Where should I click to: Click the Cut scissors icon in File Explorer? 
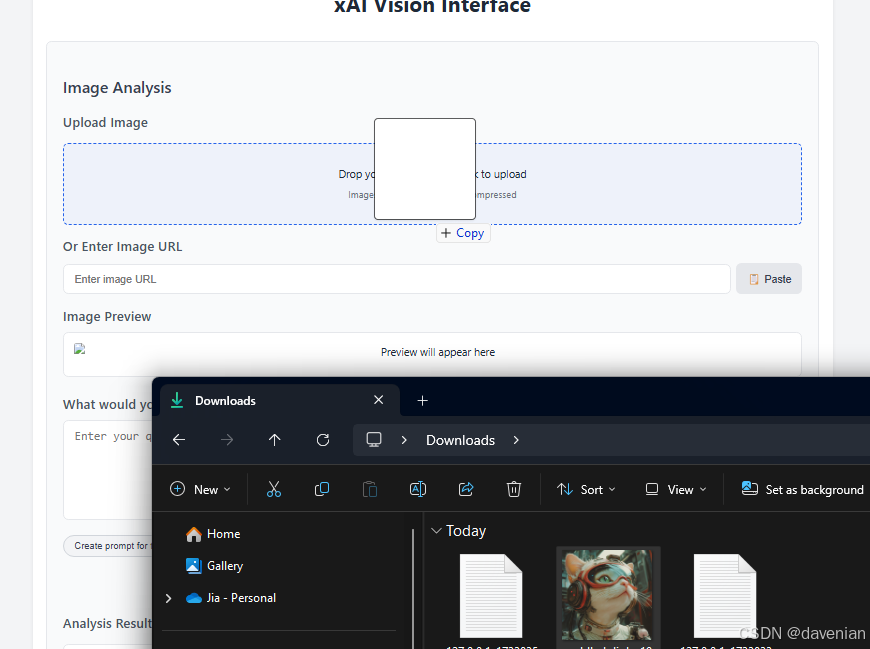[x=274, y=489]
